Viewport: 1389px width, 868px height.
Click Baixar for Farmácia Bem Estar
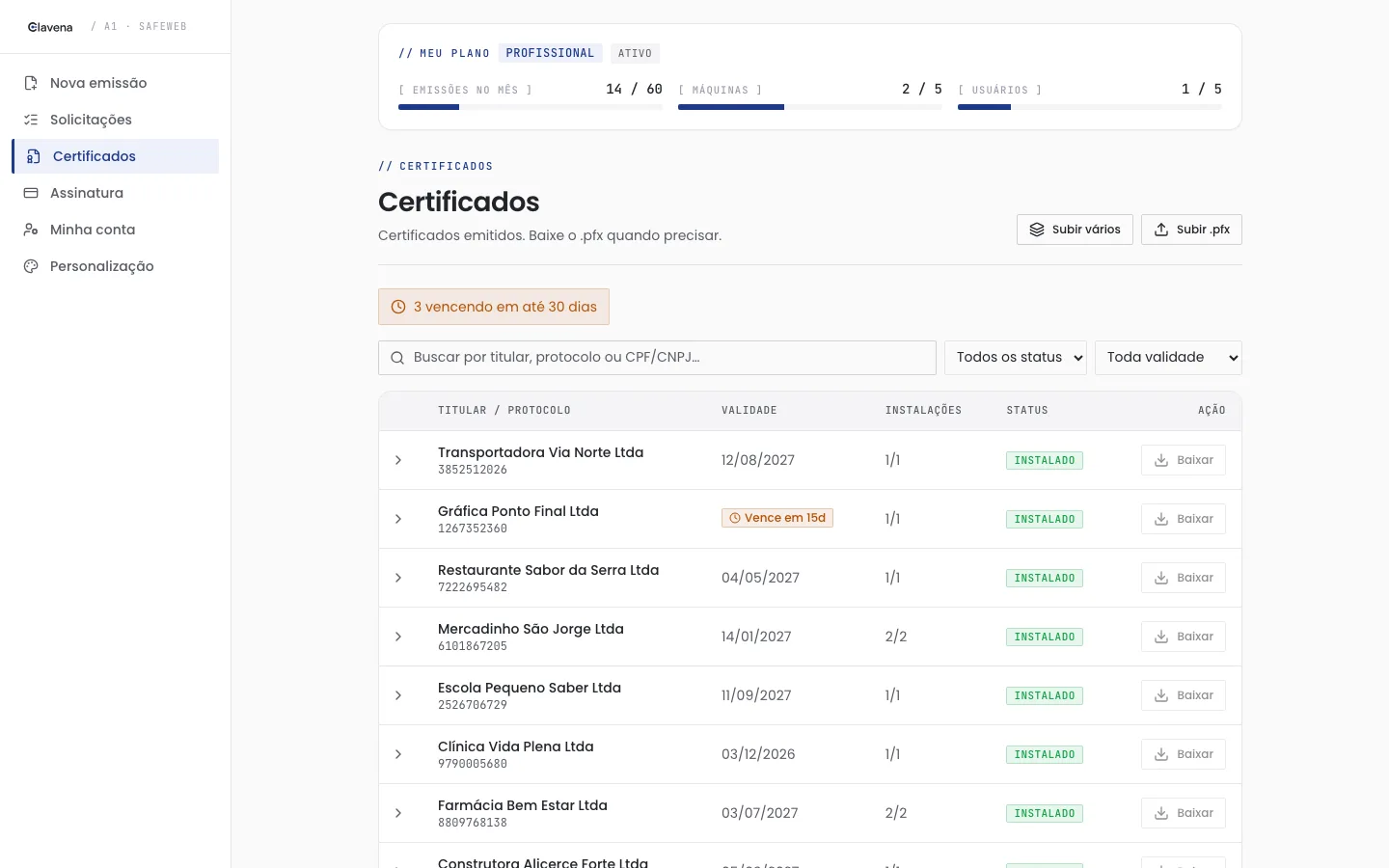coord(1184,813)
